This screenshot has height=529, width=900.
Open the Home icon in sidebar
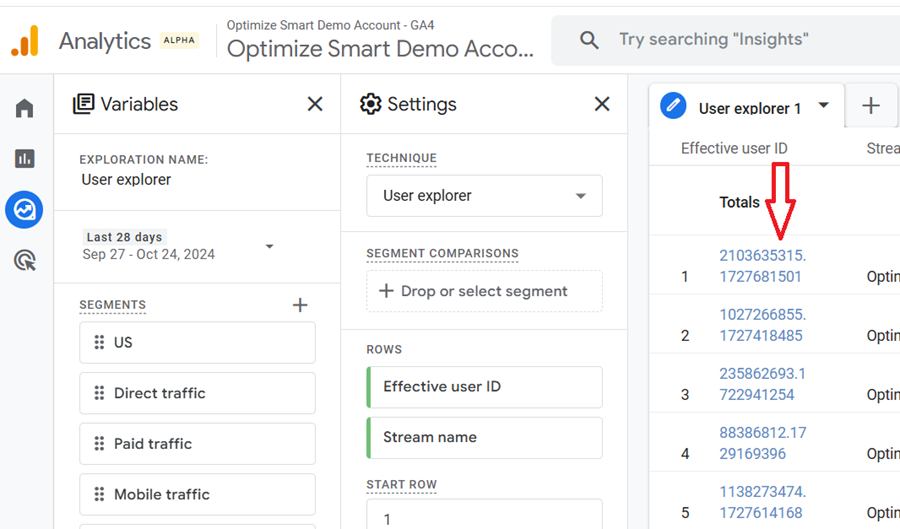click(25, 108)
